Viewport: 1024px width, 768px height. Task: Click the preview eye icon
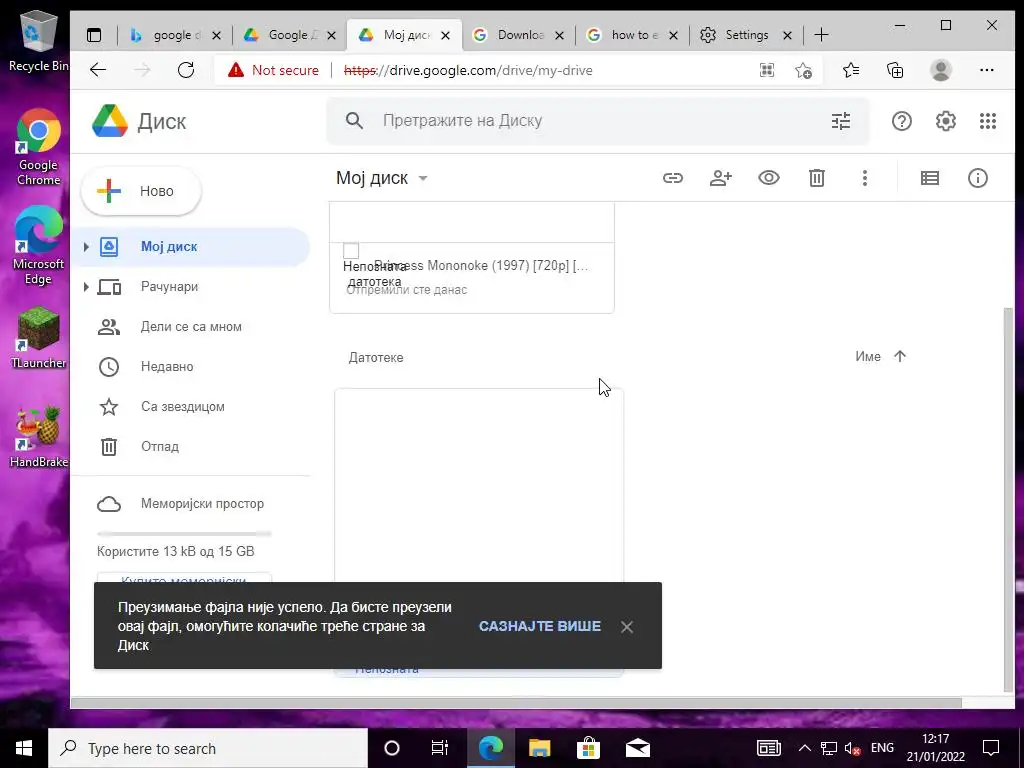point(769,178)
